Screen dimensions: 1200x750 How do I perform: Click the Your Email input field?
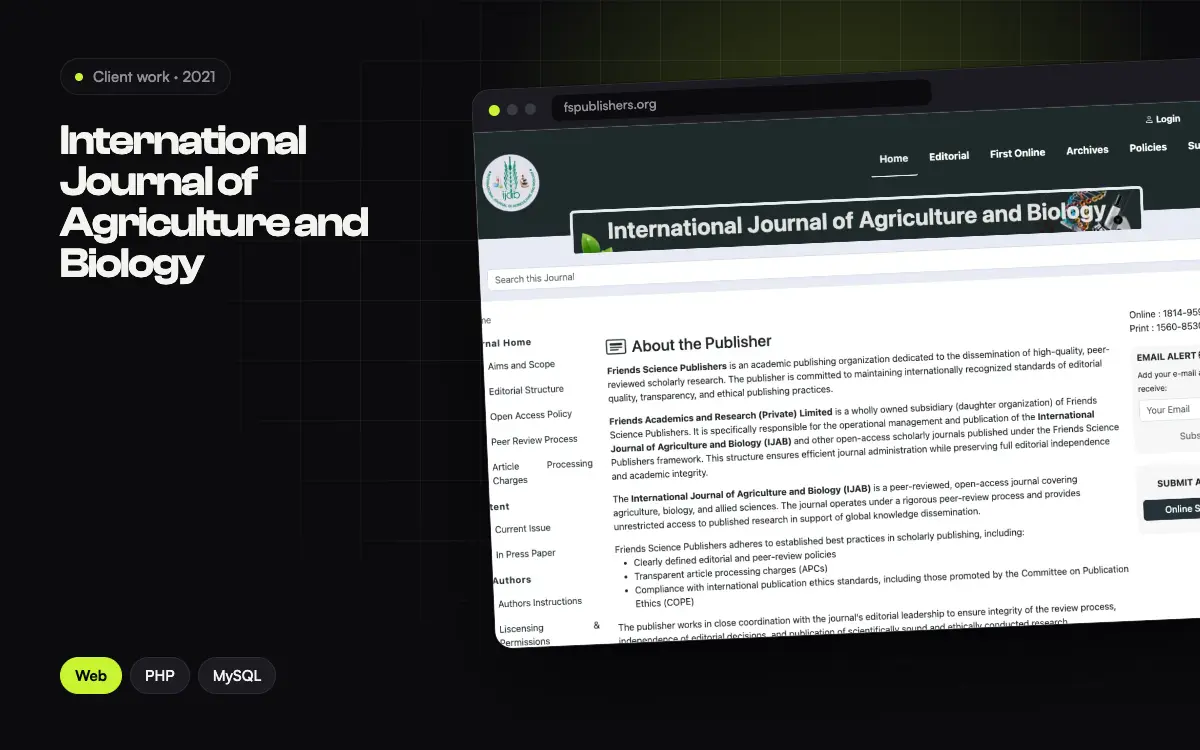(x=1170, y=409)
